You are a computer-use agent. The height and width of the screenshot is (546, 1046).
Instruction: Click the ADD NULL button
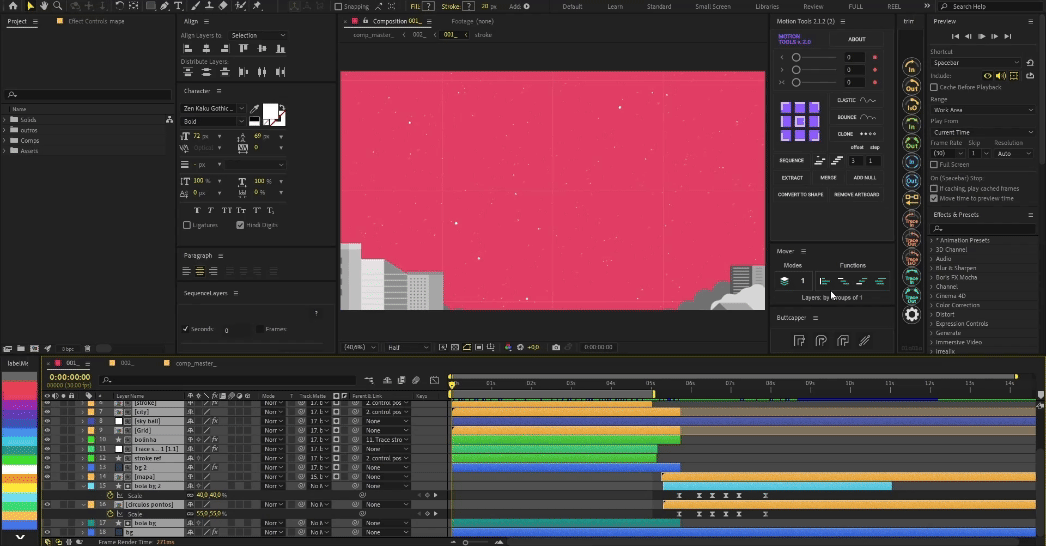865,178
